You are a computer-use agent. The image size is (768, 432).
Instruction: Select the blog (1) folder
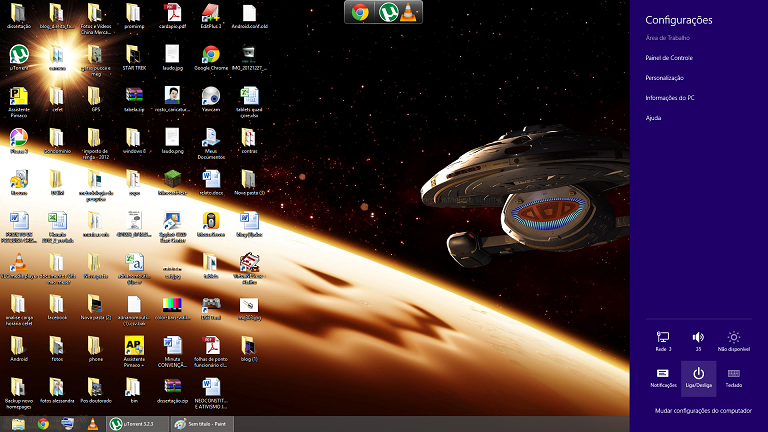[249, 349]
